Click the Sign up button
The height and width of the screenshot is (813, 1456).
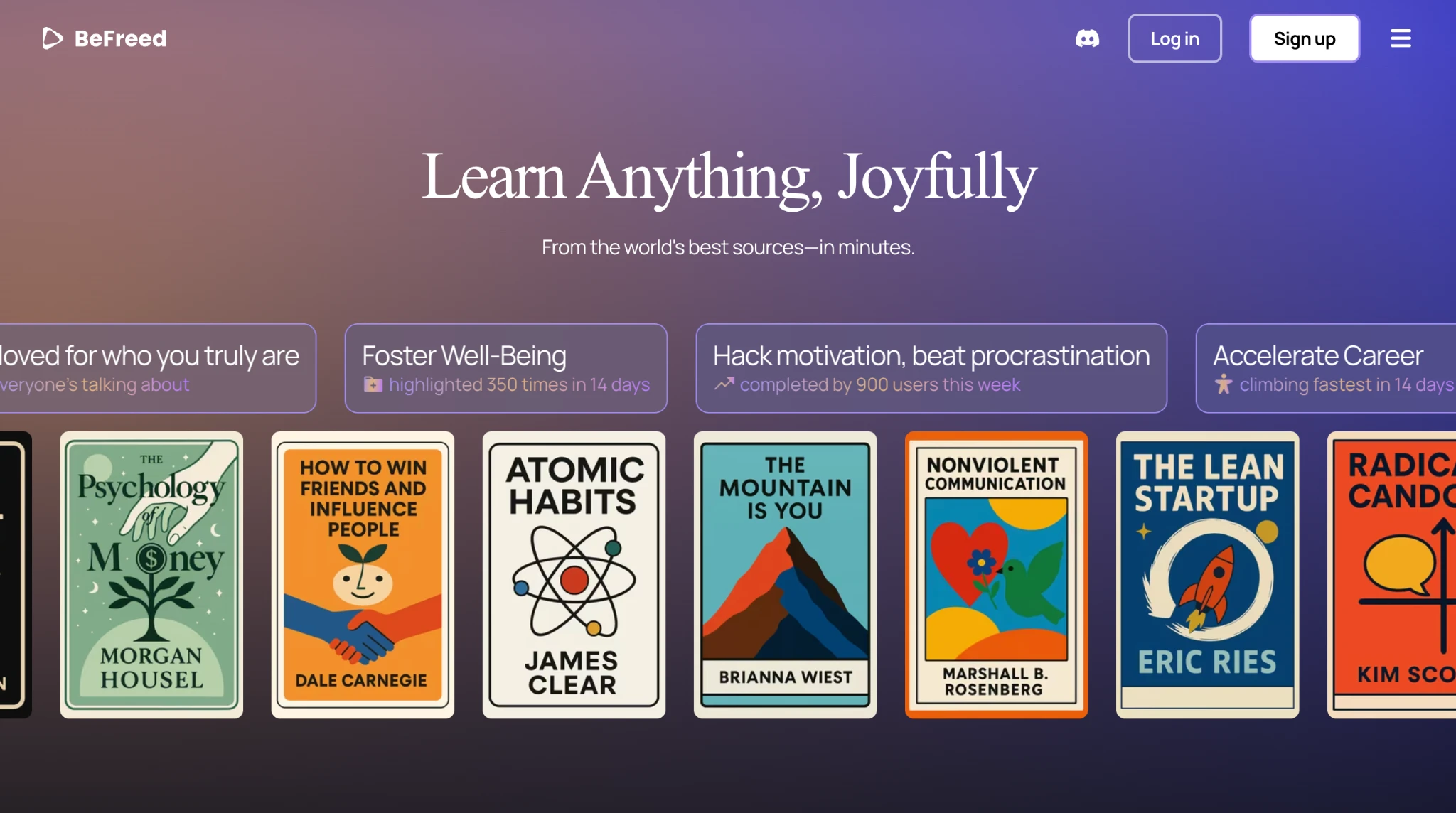[1304, 38]
